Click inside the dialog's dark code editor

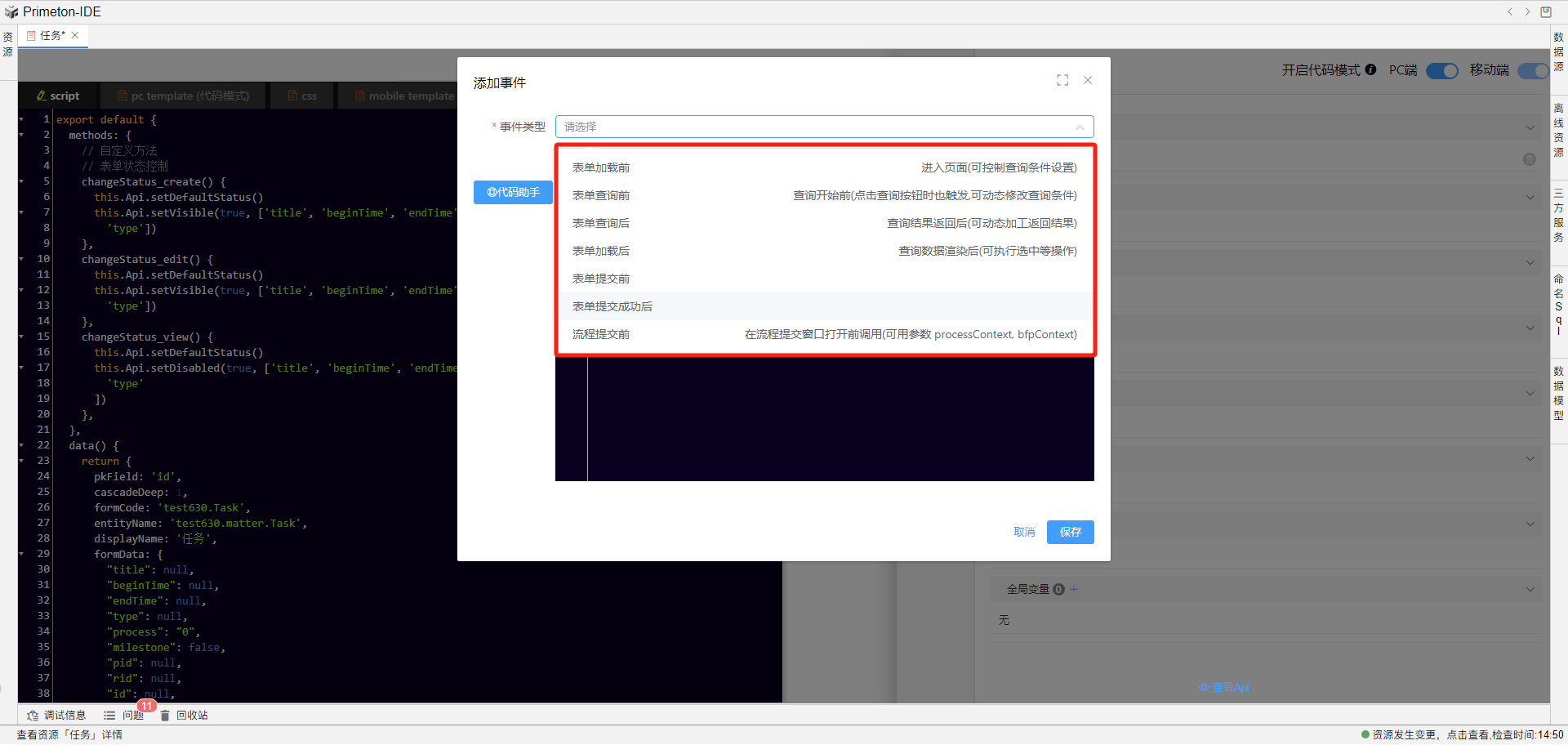click(825, 419)
